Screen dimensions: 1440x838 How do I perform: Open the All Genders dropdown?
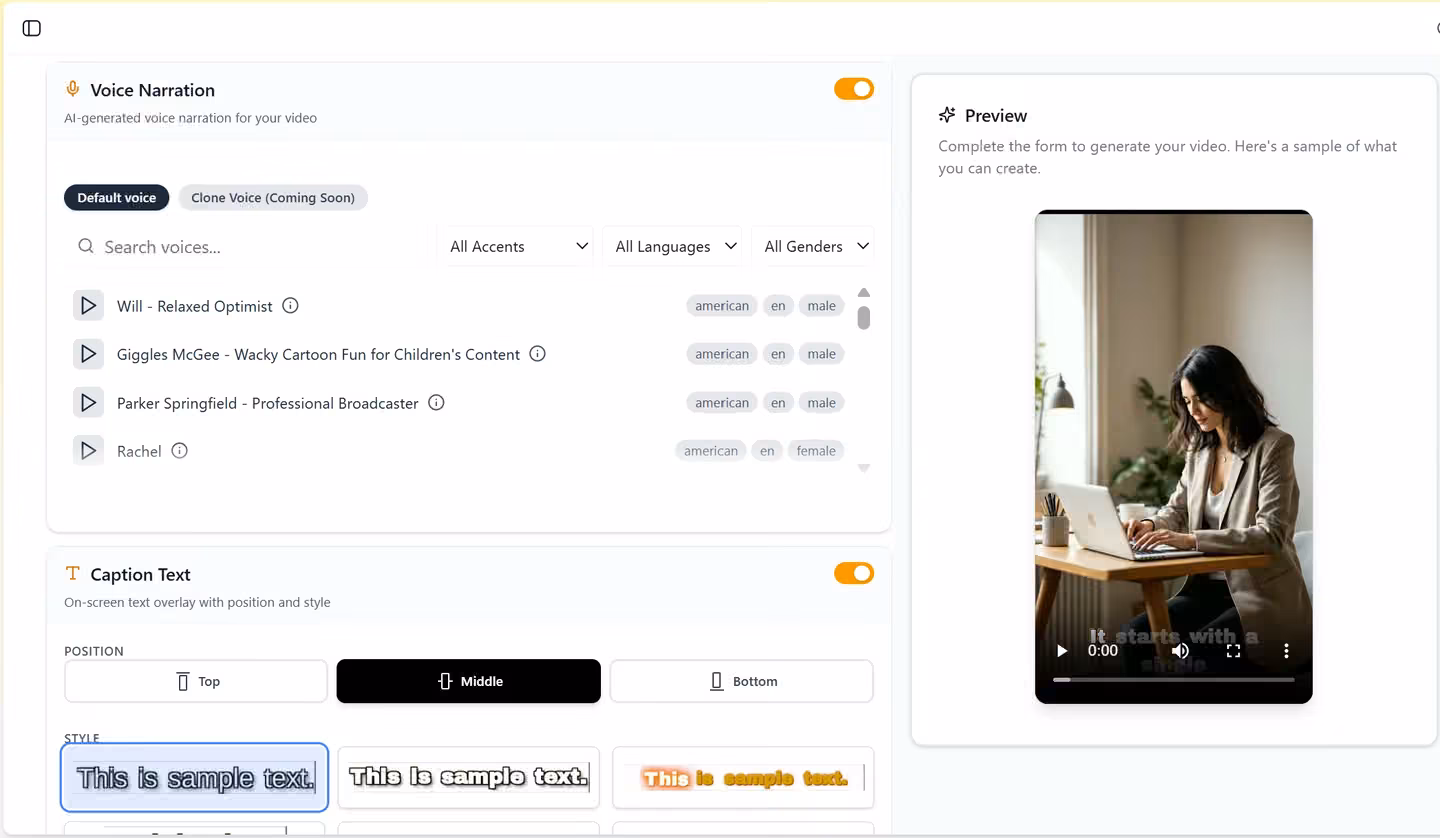tap(815, 246)
